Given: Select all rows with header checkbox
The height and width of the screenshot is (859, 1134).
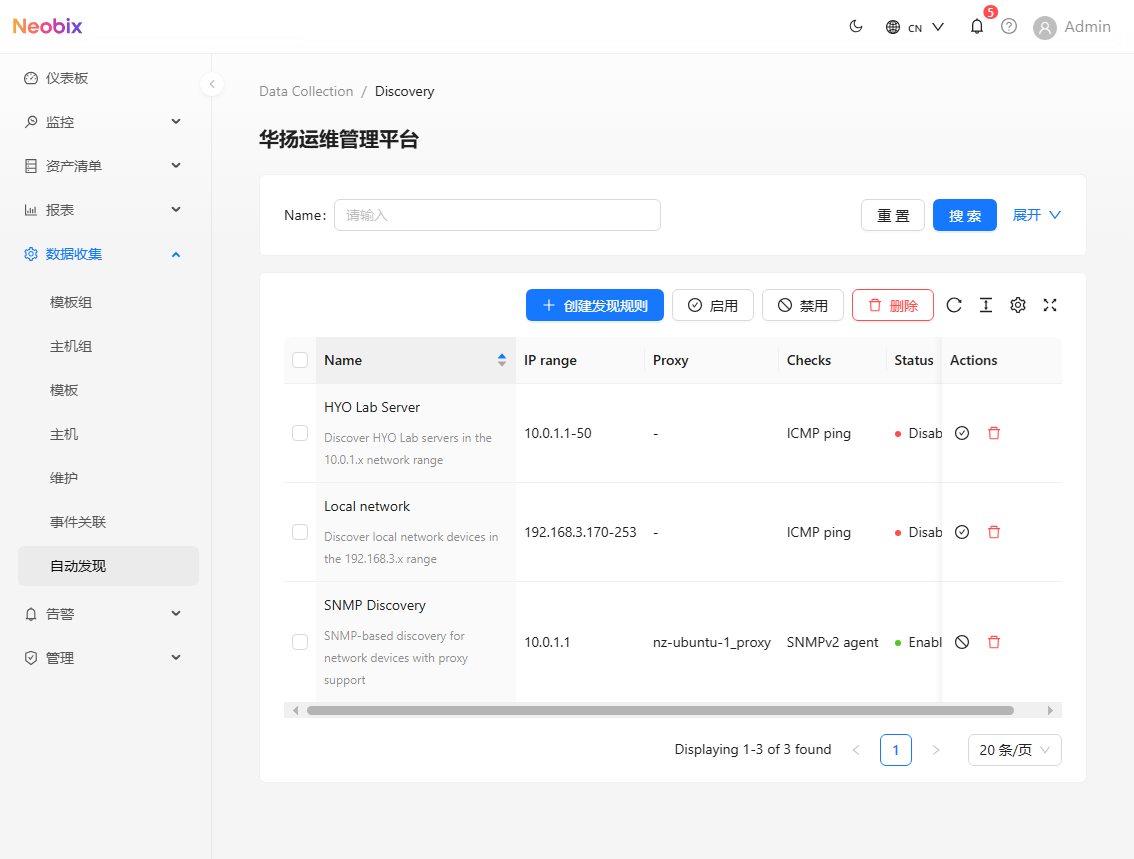Looking at the screenshot, I should click(300, 360).
